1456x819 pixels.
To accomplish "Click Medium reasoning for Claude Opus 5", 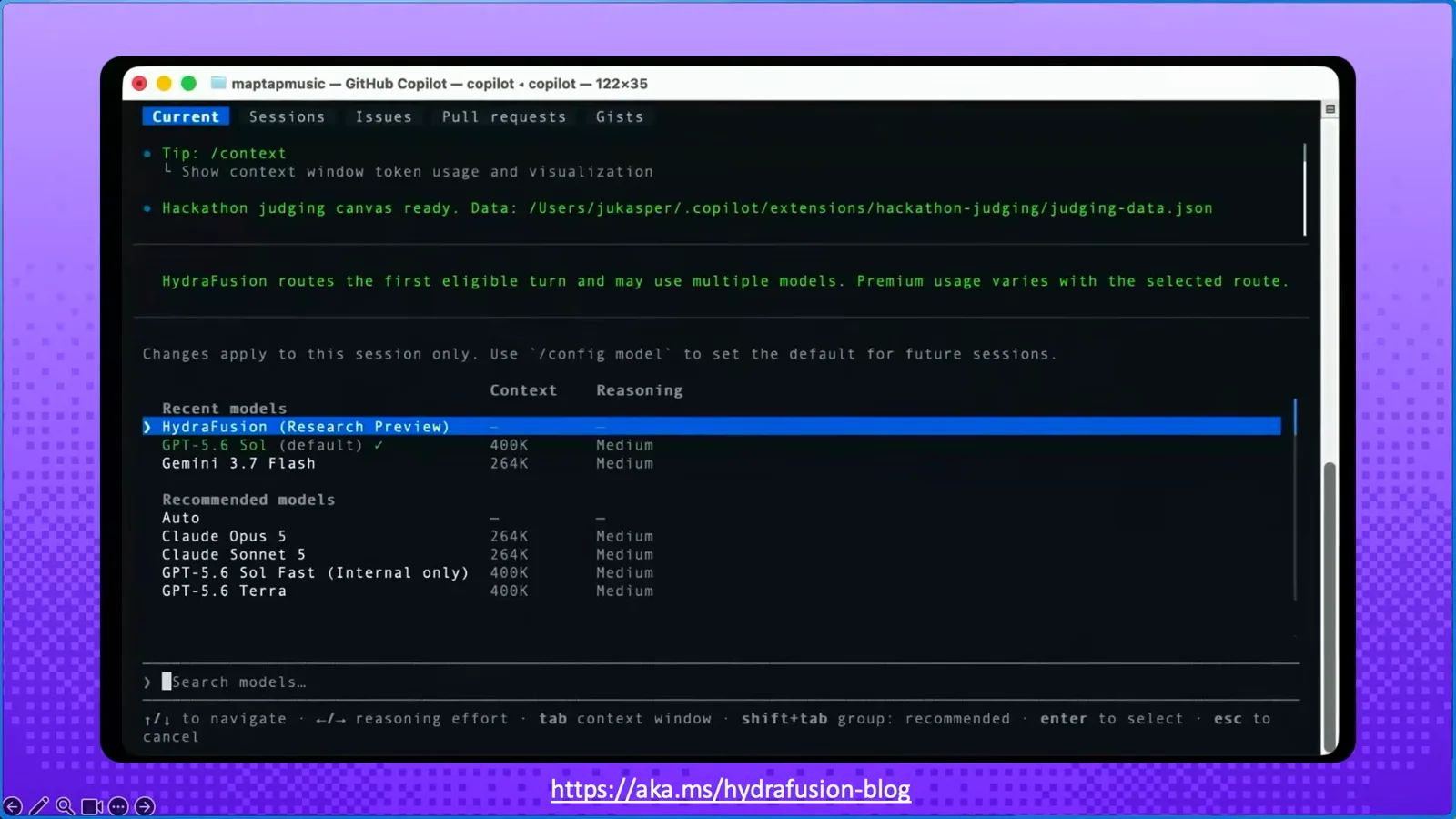I will point(624,536).
